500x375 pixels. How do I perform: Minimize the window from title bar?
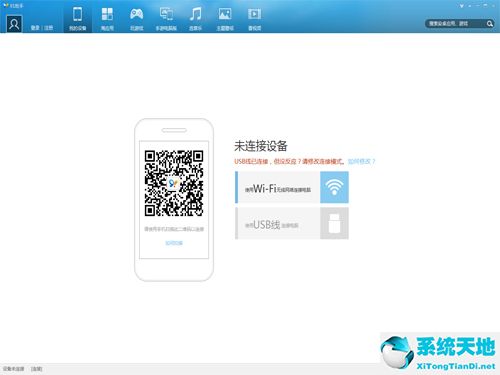click(x=478, y=6)
